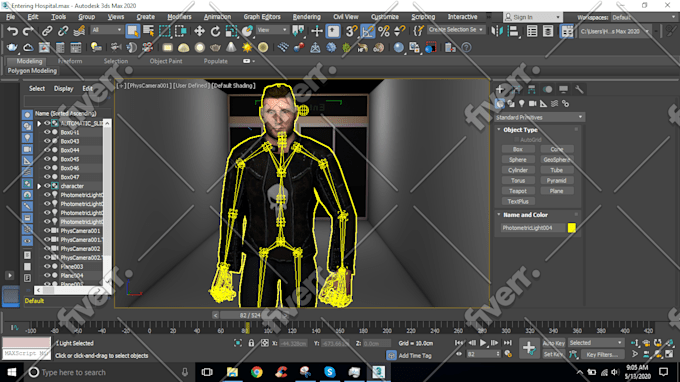680x382 pixels.
Task: Select the Select and Move tool
Action: (199, 31)
